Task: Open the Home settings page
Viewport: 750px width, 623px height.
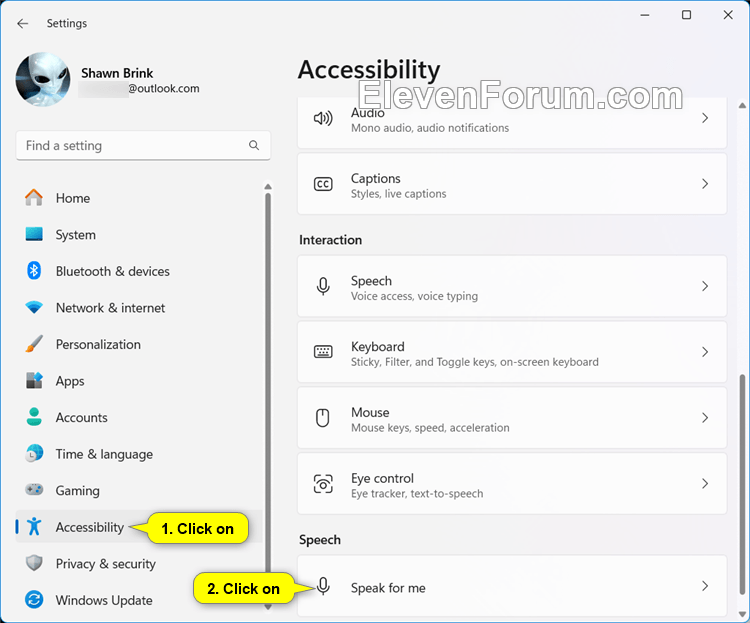Action: click(x=73, y=198)
